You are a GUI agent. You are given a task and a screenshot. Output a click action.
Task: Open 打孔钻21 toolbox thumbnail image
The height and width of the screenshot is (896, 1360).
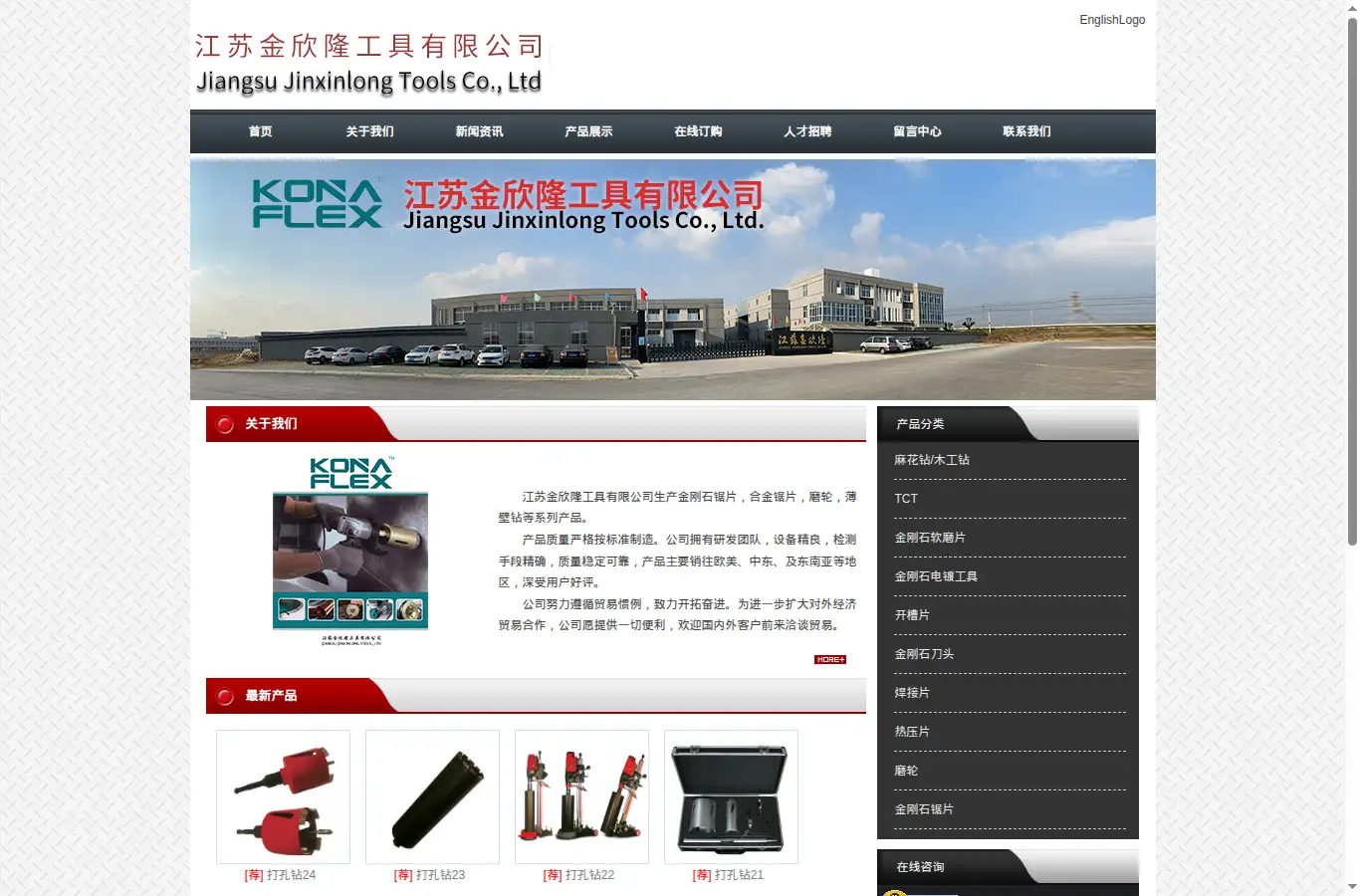[x=731, y=796]
